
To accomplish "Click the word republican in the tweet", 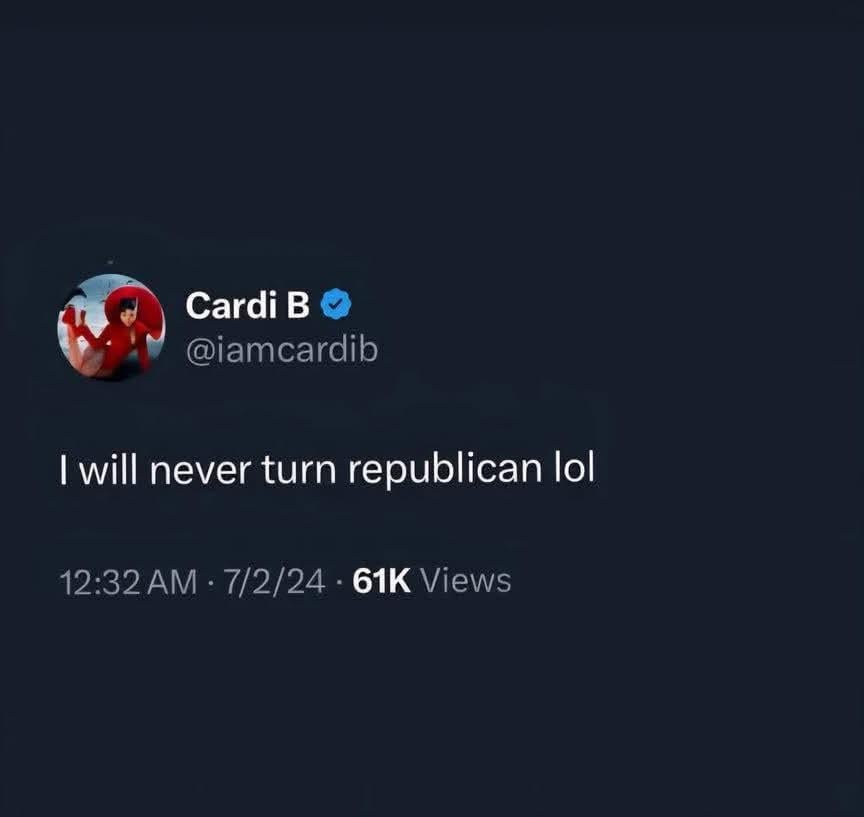I will [x=445, y=471].
